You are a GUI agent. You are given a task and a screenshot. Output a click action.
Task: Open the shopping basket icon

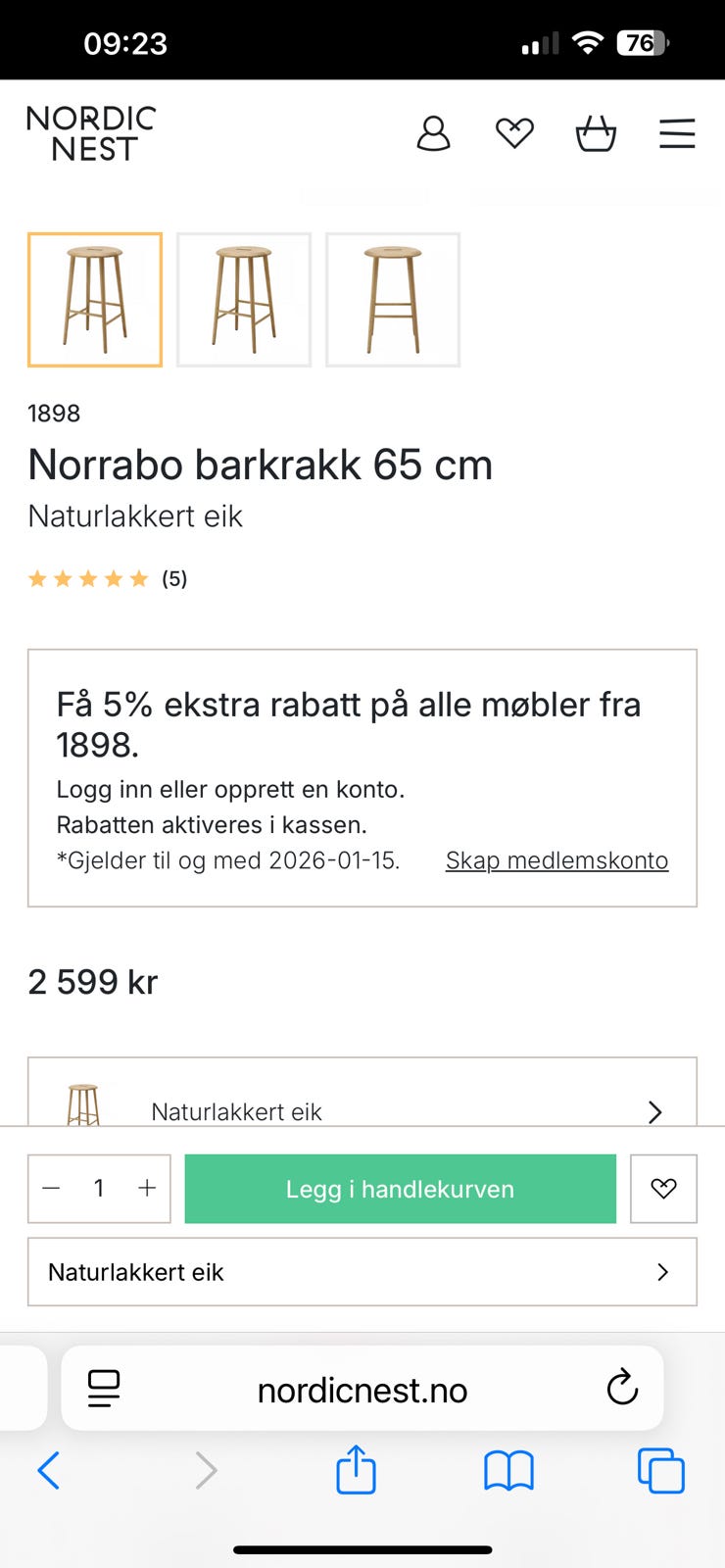point(596,133)
